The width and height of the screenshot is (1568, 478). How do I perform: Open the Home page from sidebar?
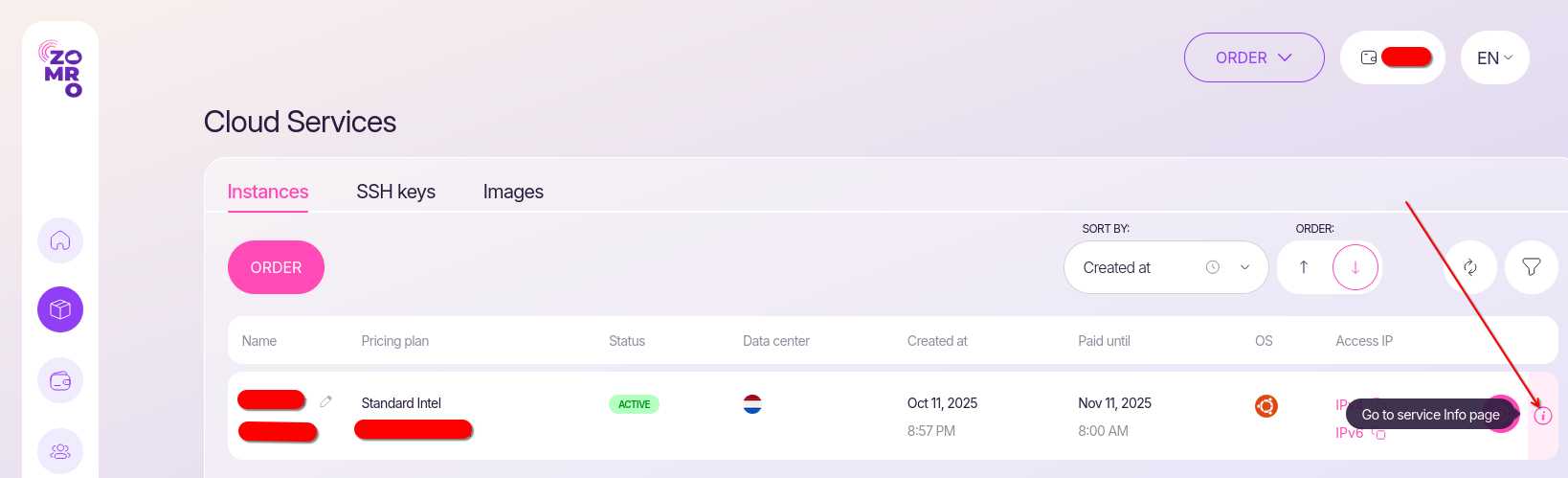coord(60,239)
